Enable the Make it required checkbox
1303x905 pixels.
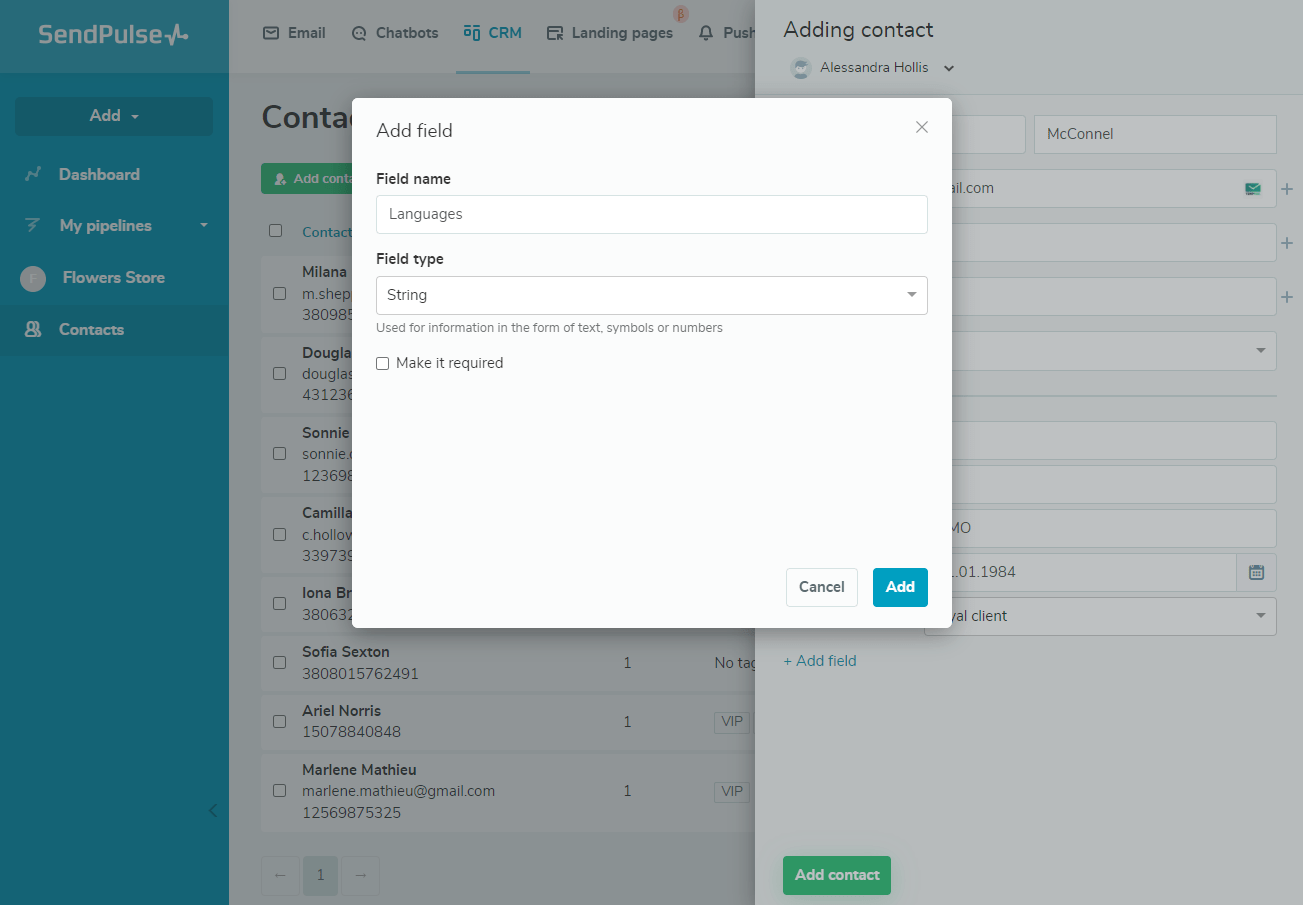[383, 364]
